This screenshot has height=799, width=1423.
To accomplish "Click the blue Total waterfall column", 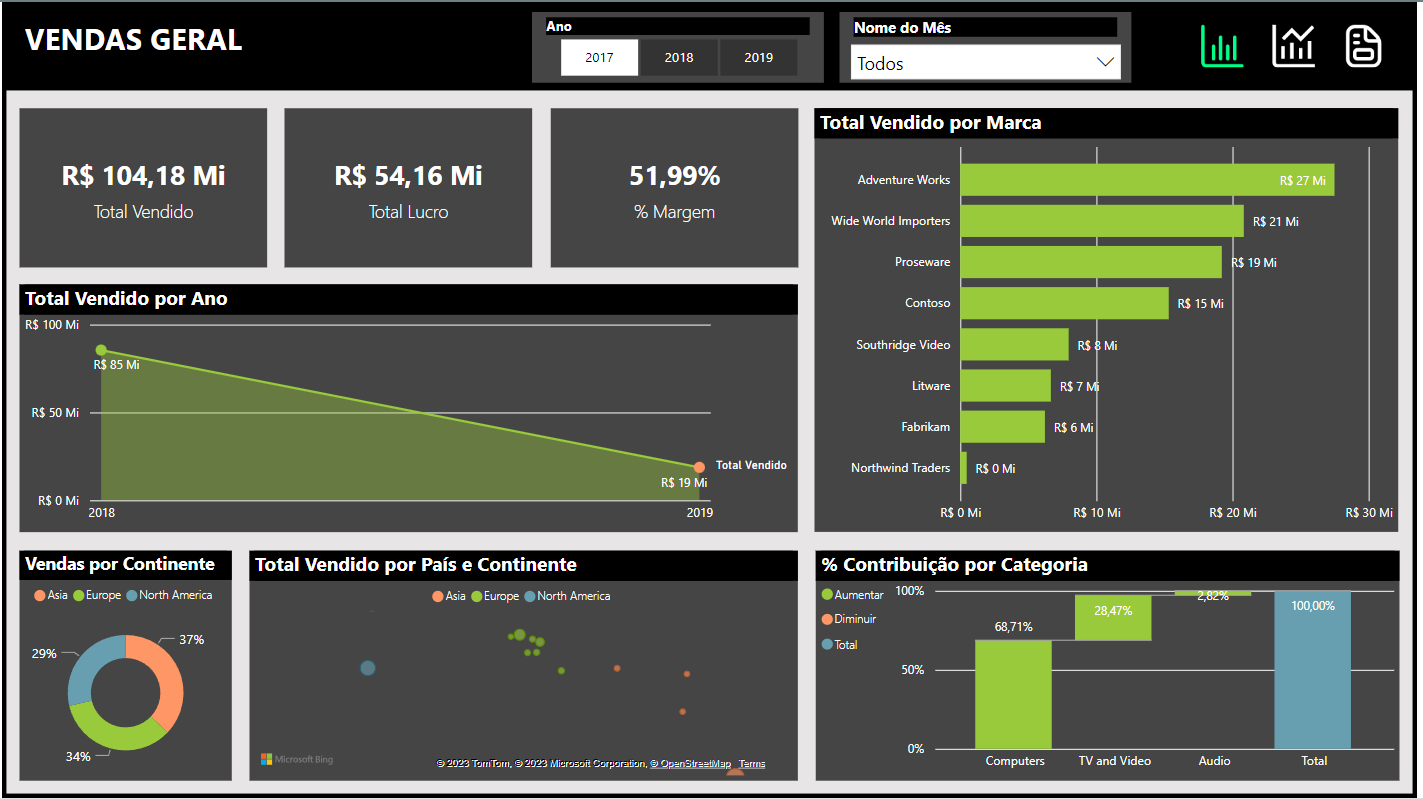I will [x=1313, y=670].
